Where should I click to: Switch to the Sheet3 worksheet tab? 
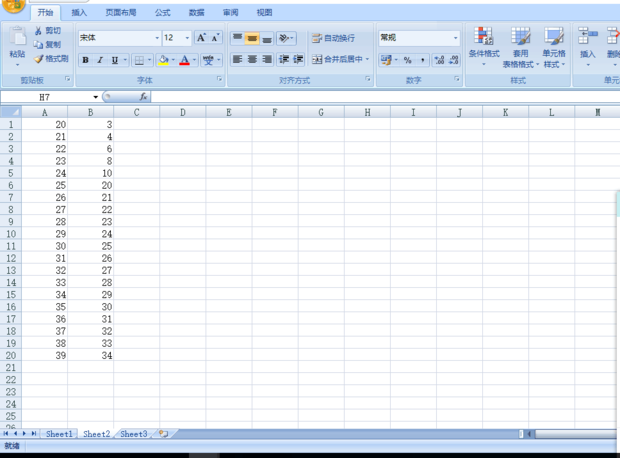(x=133, y=434)
